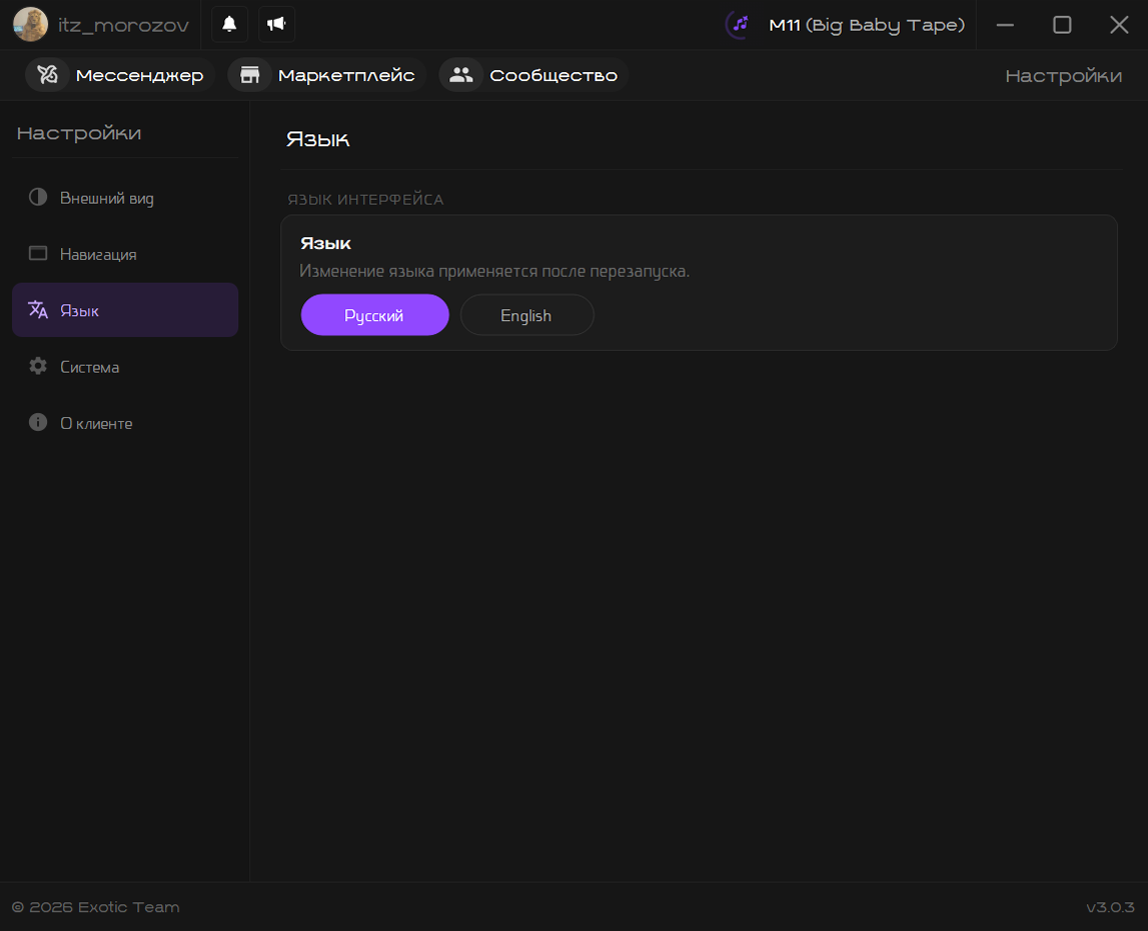1148x931 pixels.
Task: Open the announcements megaphone icon
Action: pyautogui.click(x=276, y=24)
